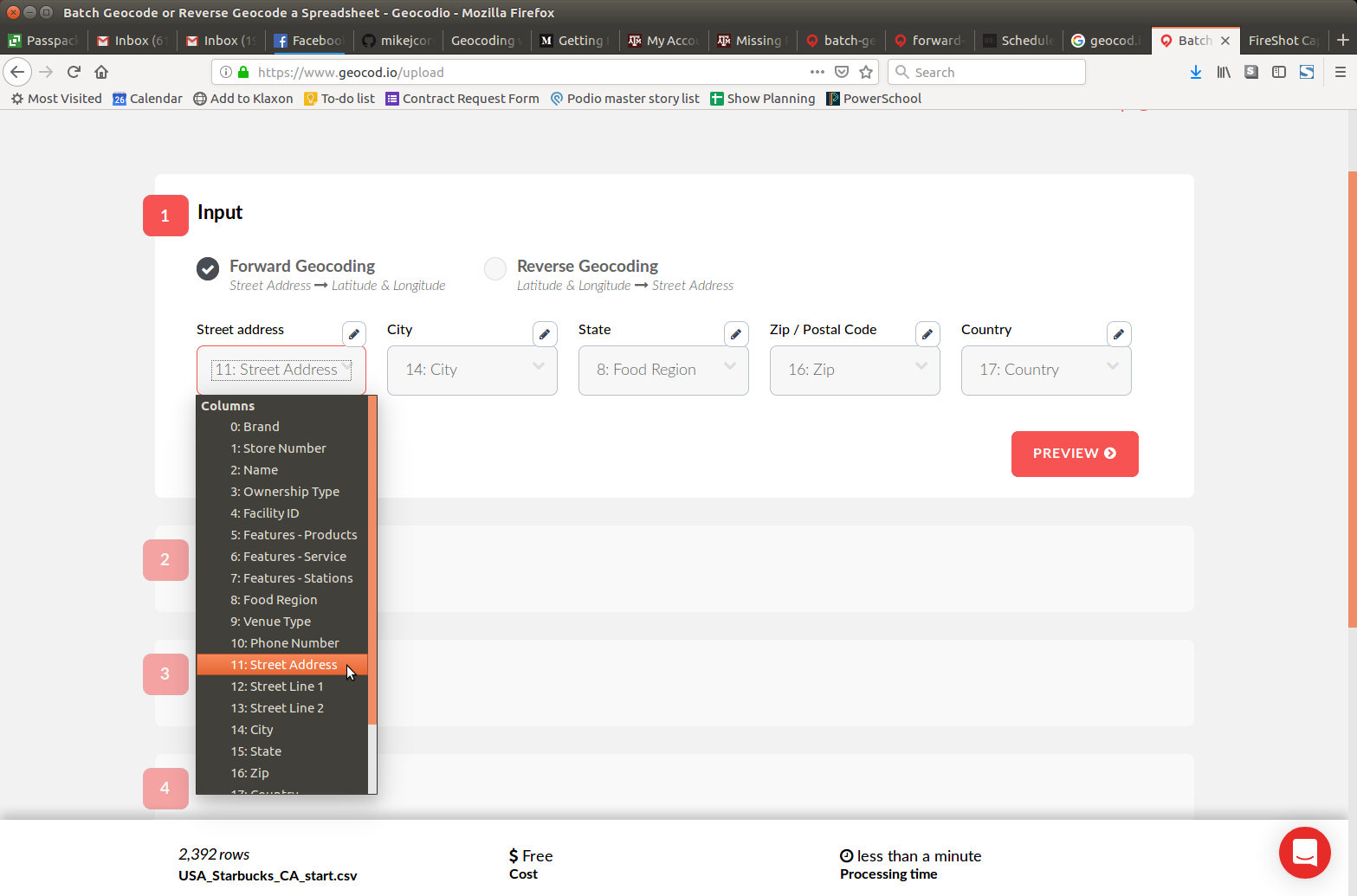Switch to the Passpack tab
The height and width of the screenshot is (896, 1357).
coord(43,41)
